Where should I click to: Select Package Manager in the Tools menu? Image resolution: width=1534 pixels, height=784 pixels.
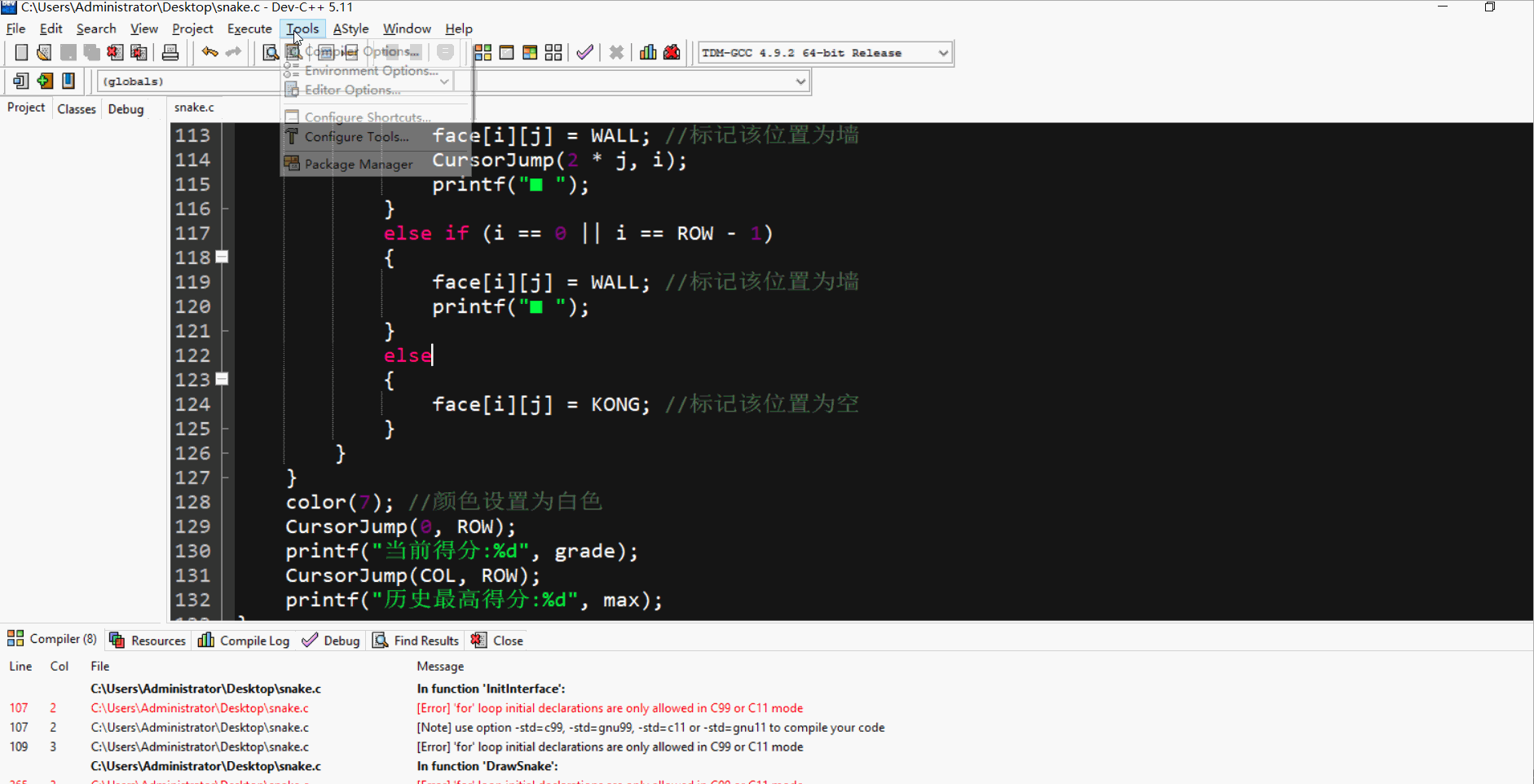click(x=357, y=164)
